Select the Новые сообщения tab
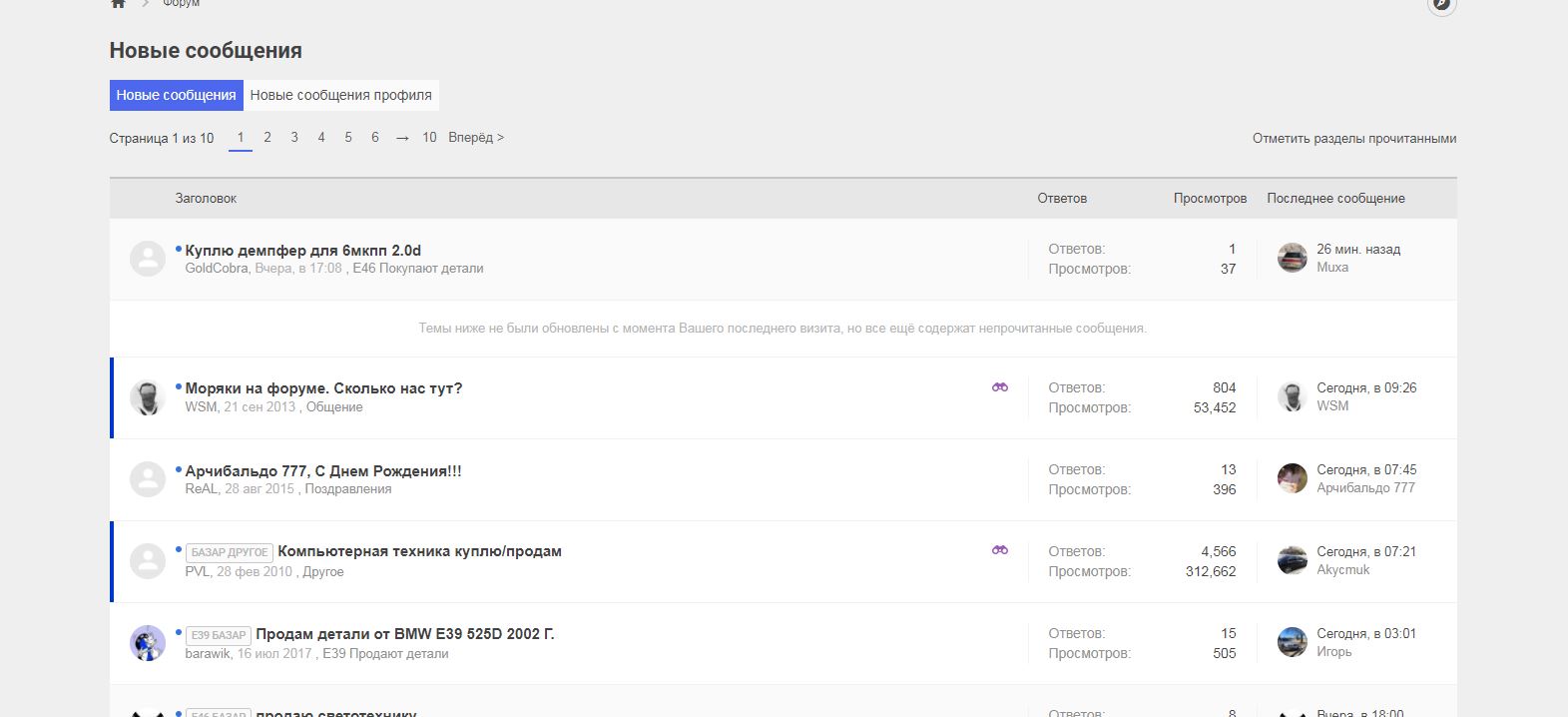 pyautogui.click(x=176, y=95)
